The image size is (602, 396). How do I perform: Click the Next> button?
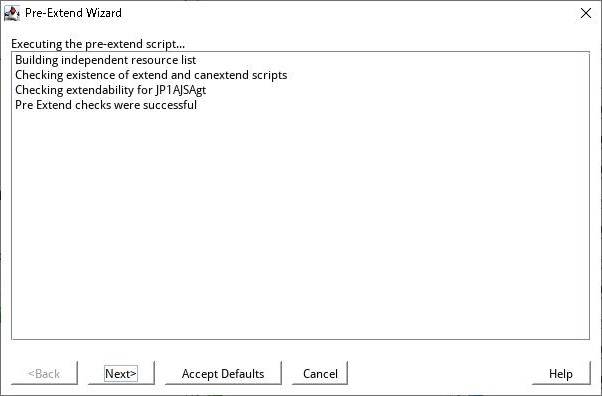coord(121,373)
